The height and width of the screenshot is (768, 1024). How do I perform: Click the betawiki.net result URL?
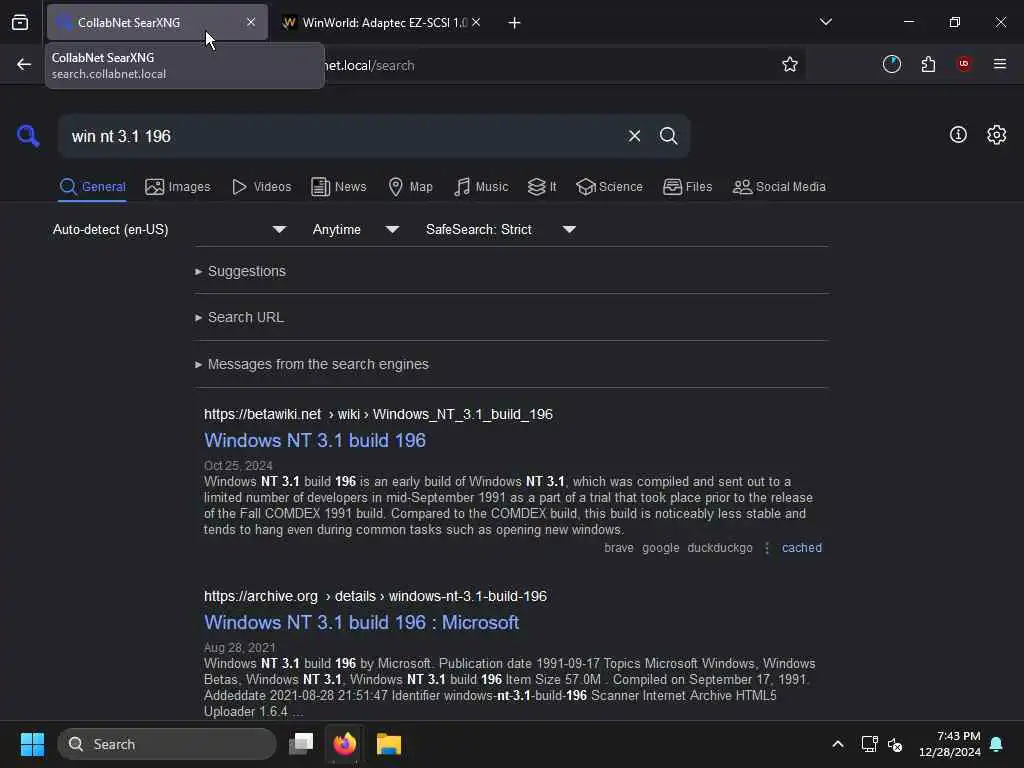click(378, 414)
